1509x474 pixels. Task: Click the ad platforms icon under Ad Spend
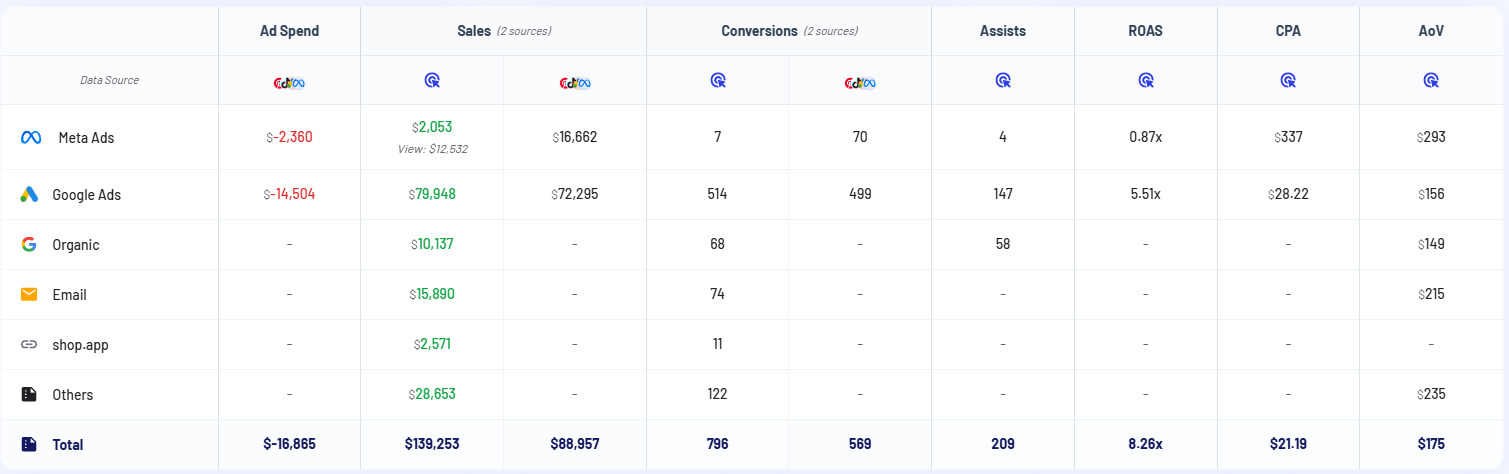pos(289,81)
